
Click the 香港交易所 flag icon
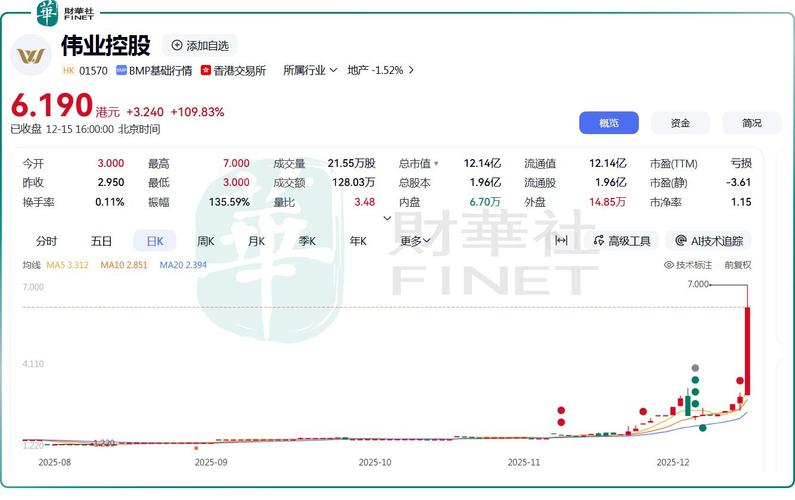click(x=205, y=70)
